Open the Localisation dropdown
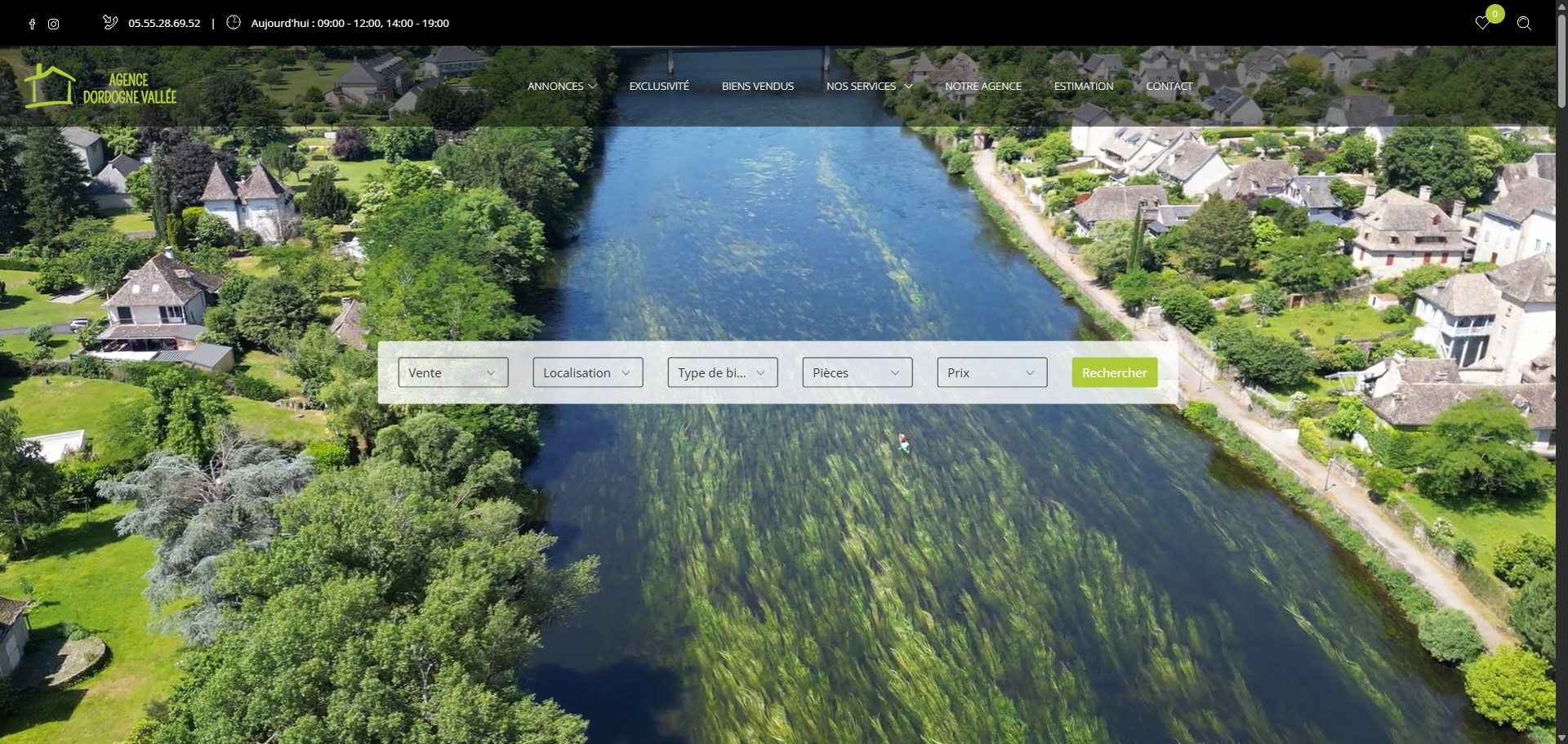The width and height of the screenshot is (1568, 744). [x=588, y=372]
